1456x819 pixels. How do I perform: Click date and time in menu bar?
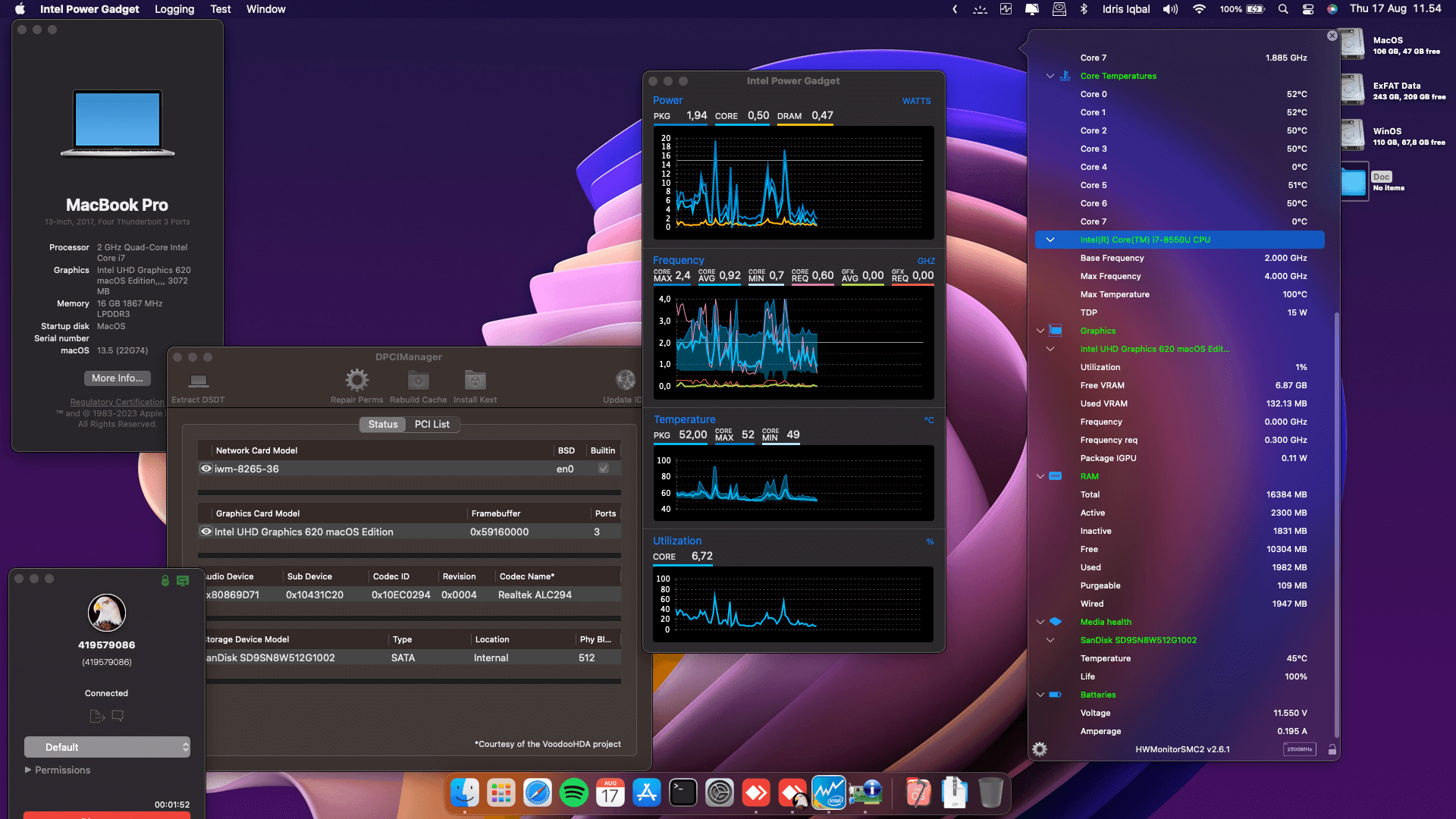click(1395, 9)
